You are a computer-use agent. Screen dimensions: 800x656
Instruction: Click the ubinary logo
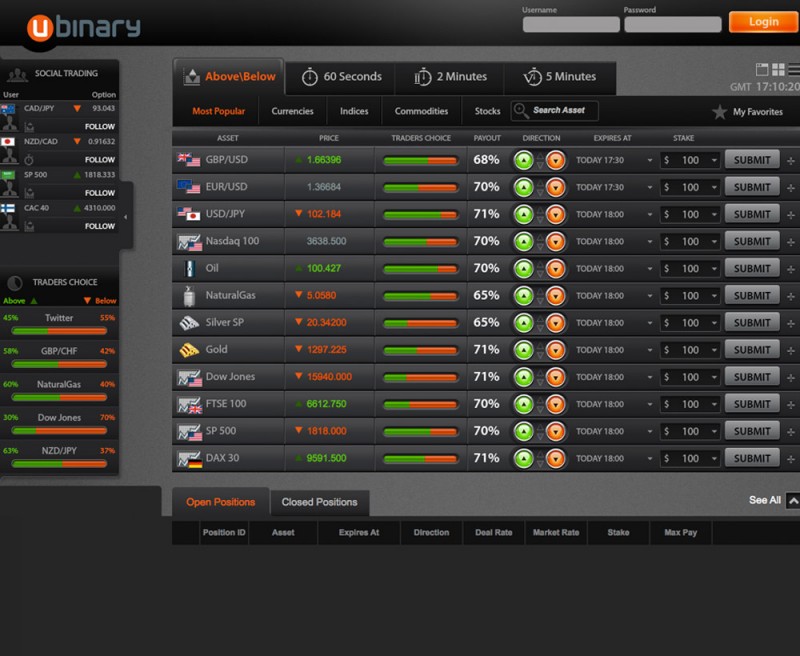coord(83,27)
